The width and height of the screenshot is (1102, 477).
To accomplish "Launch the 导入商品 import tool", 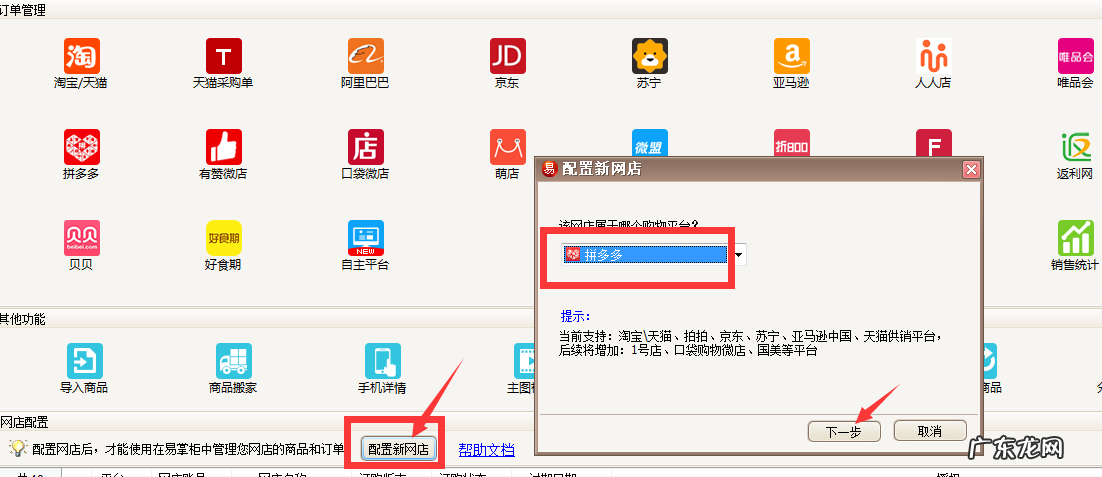I will (84, 361).
